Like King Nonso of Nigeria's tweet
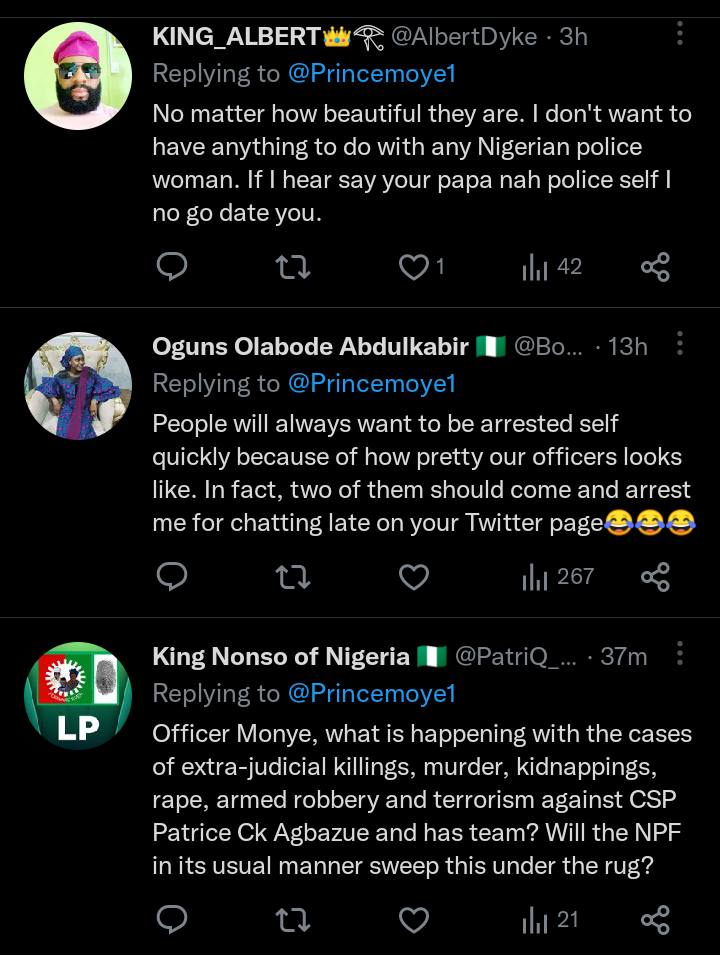Viewport: 720px width, 955px height. coord(413,920)
